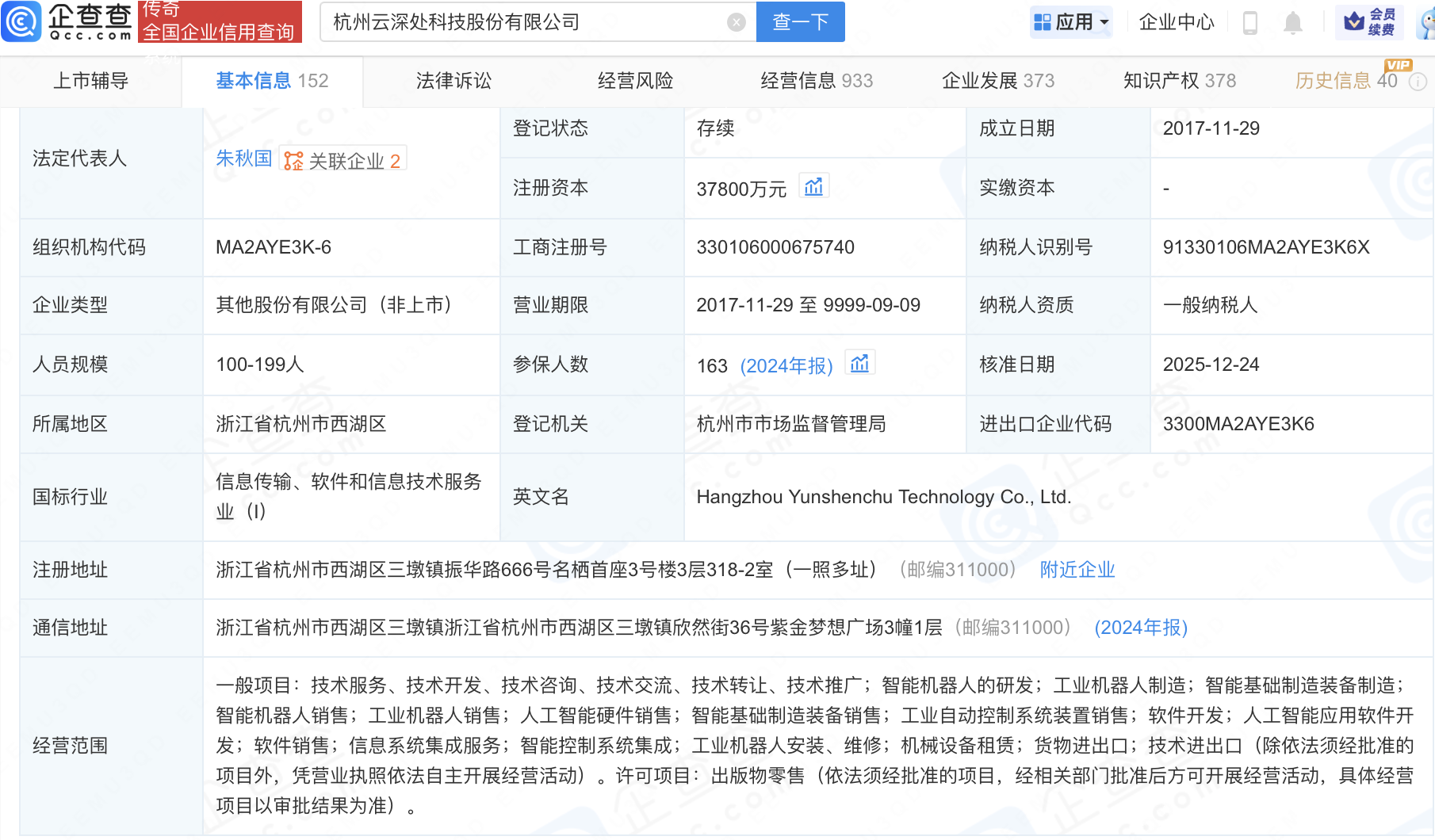View registered capital chart icon
Image resolution: width=1435 pixels, height=840 pixels.
(813, 187)
